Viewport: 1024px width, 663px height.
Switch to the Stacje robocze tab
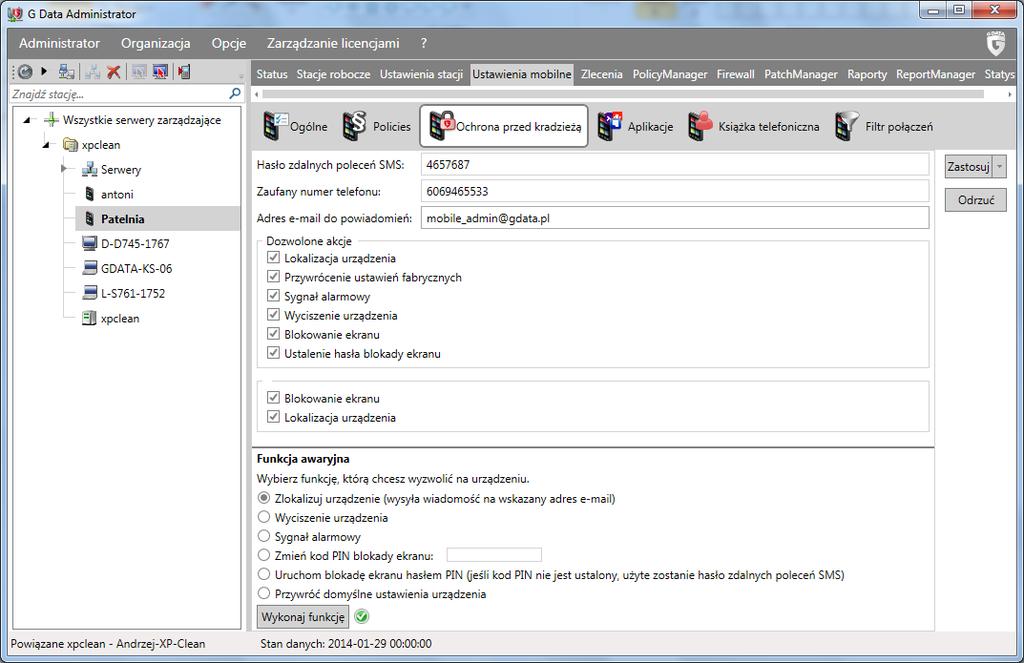(334, 74)
